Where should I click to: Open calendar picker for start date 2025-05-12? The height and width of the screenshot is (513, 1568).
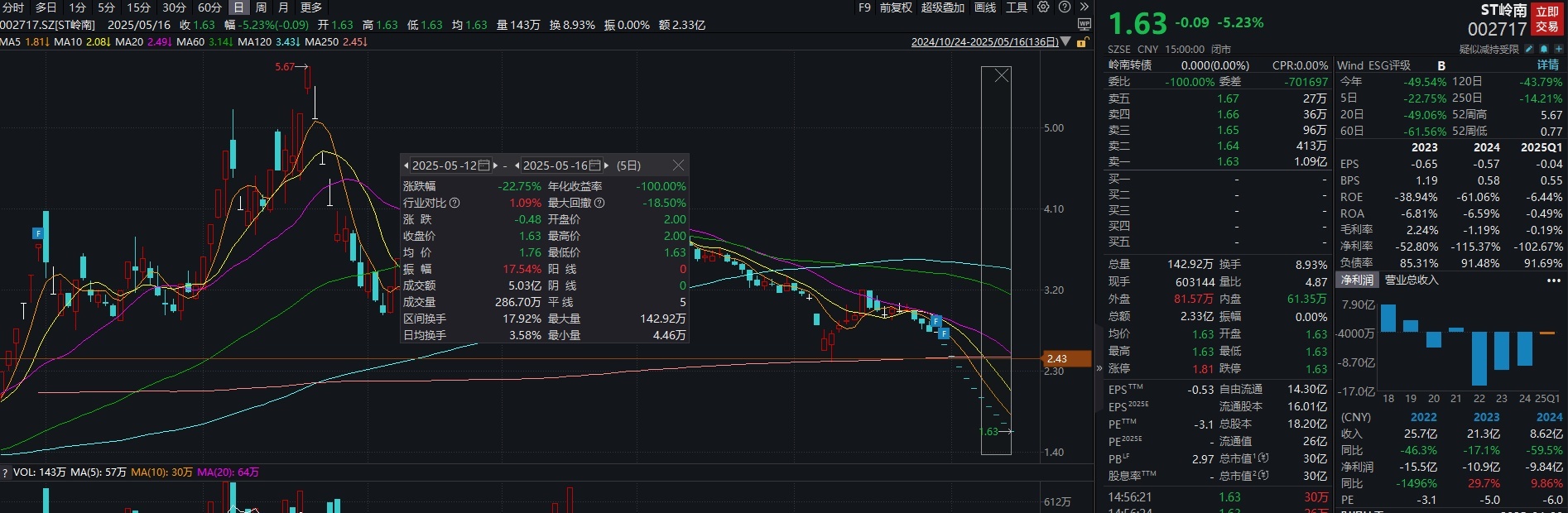pyautogui.click(x=484, y=165)
